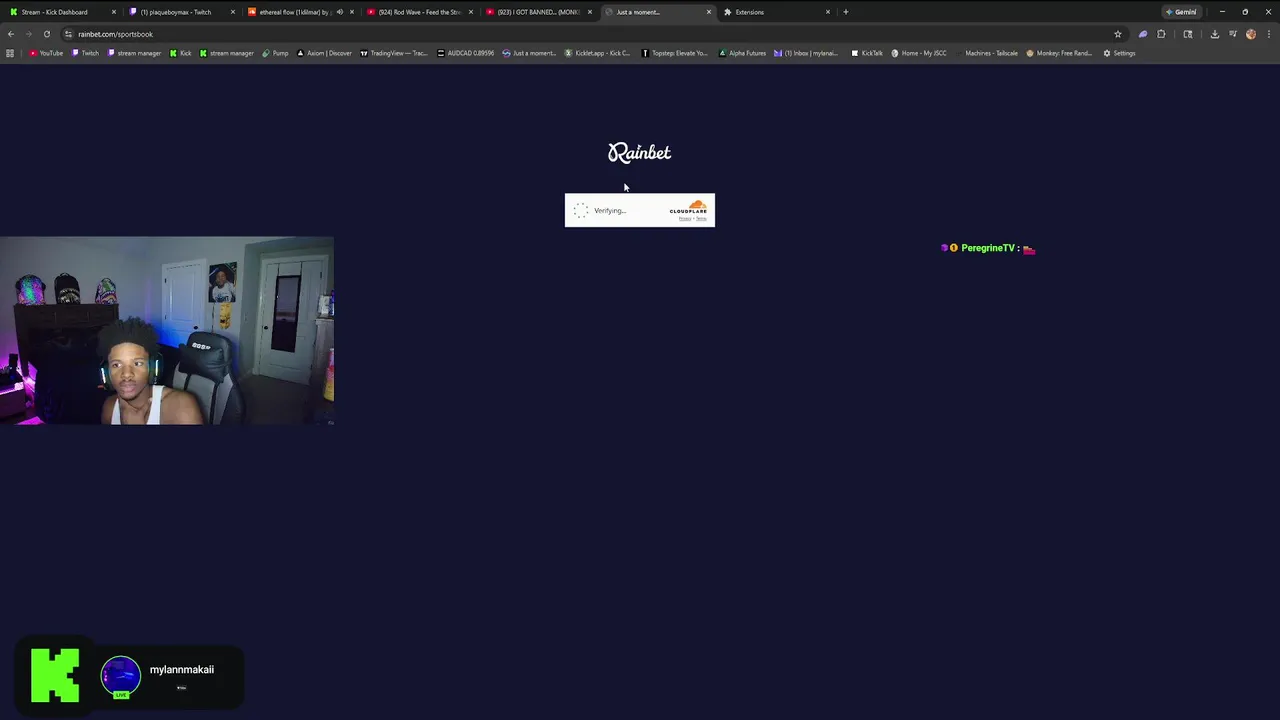The image size is (1280, 720).
Task: Click the mylannmakaii username text
Action: pos(182,669)
